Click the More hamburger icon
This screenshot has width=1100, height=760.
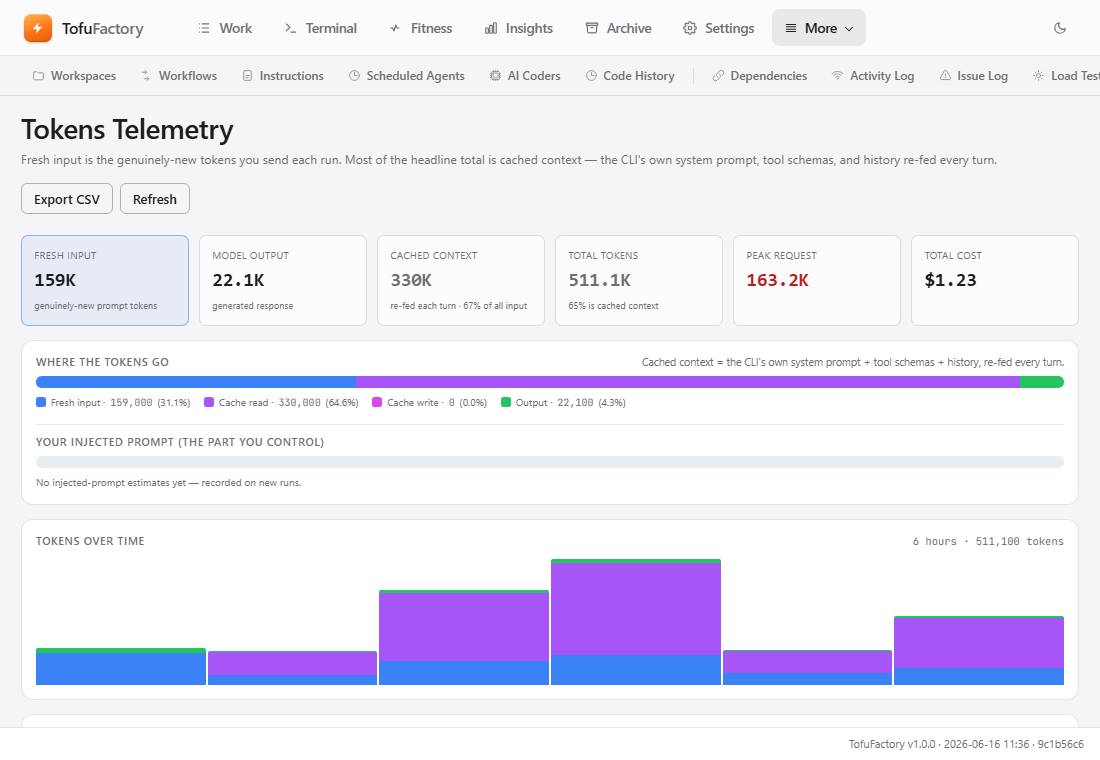click(x=791, y=28)
